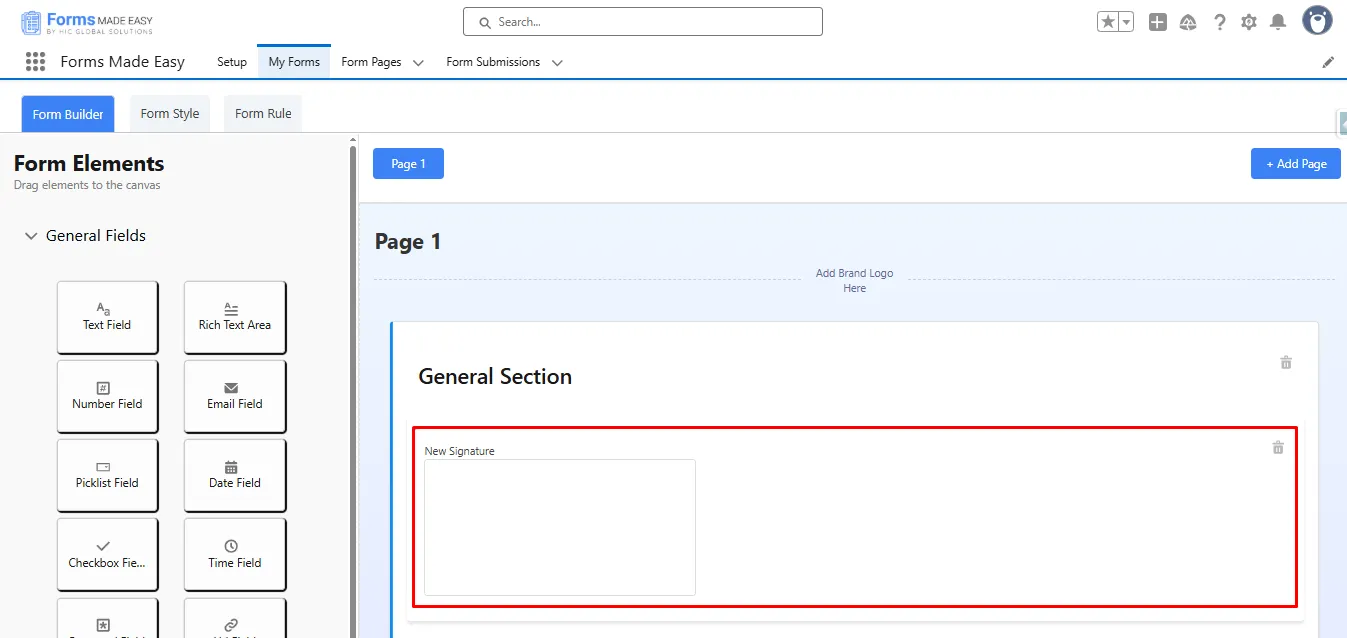The width and height of the screenshot is (1347, 638).
Task: Open the Form Pages dropdown chevron
Action: [418, 63]
